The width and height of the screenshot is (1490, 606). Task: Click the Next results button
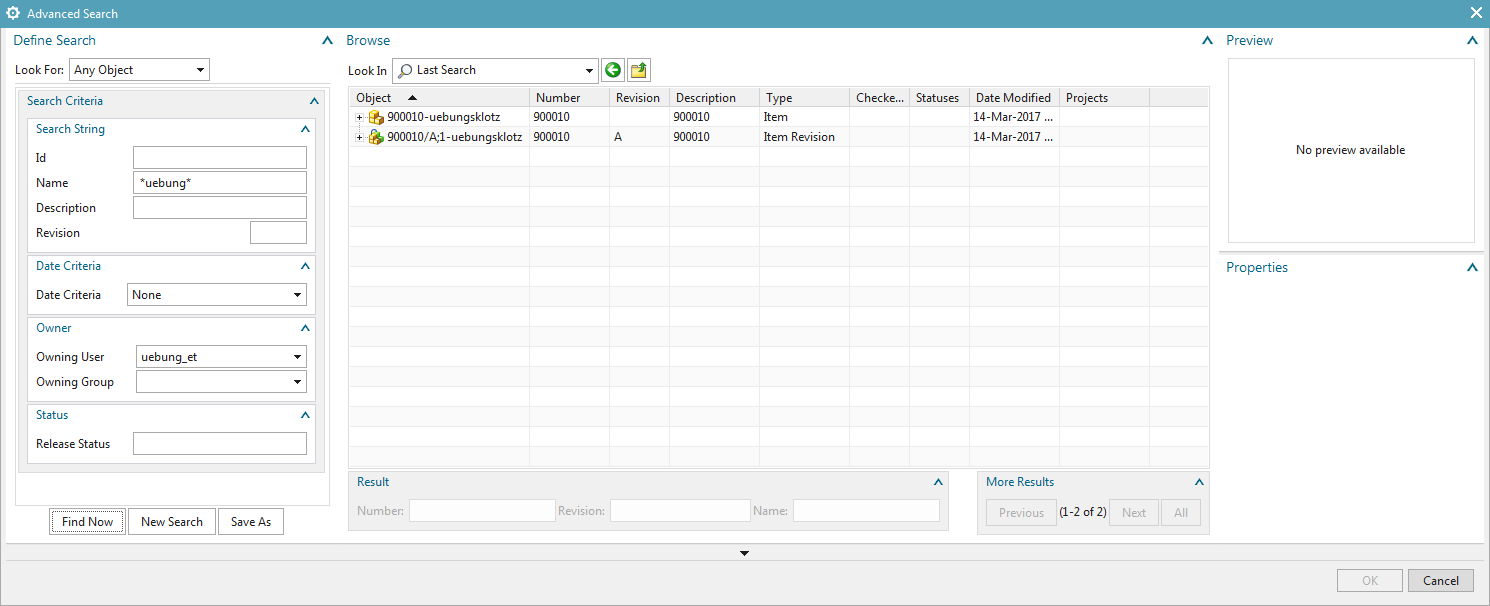click(x=1134, y=513)
